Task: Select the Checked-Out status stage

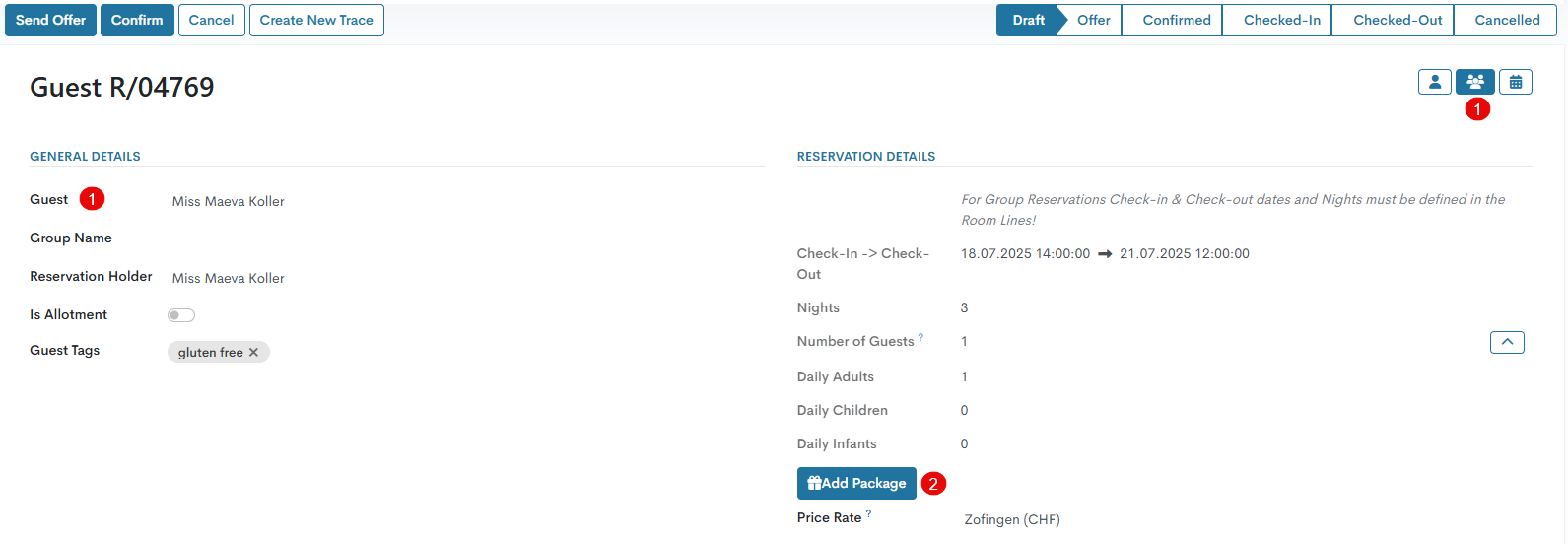Action: click(1397, 21)
